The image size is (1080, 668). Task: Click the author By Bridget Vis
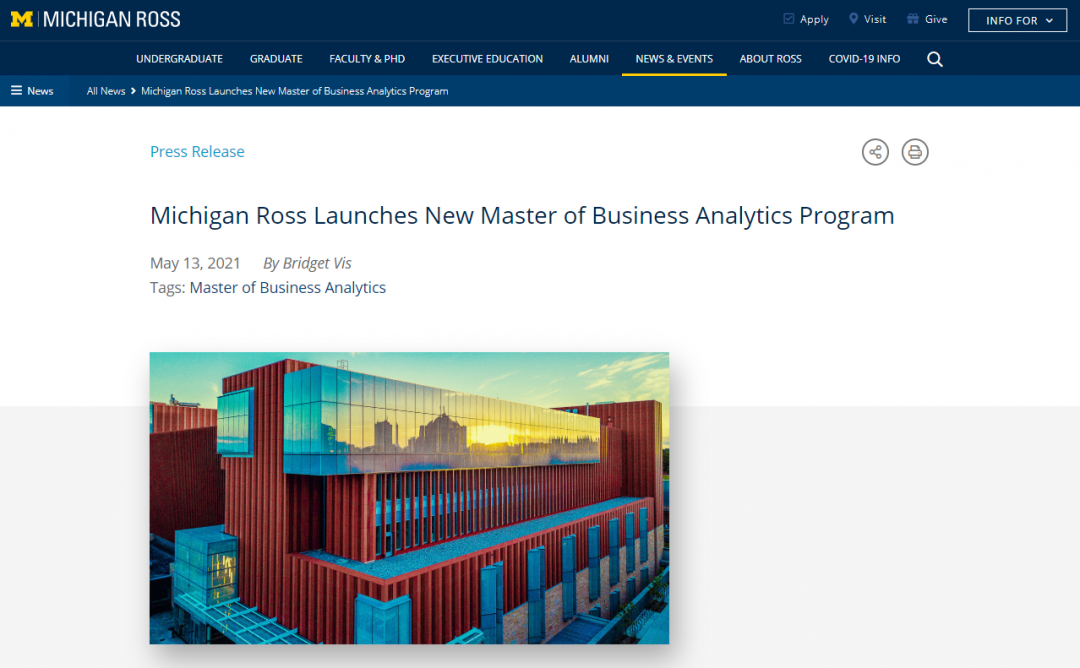[x=307, y=263]
